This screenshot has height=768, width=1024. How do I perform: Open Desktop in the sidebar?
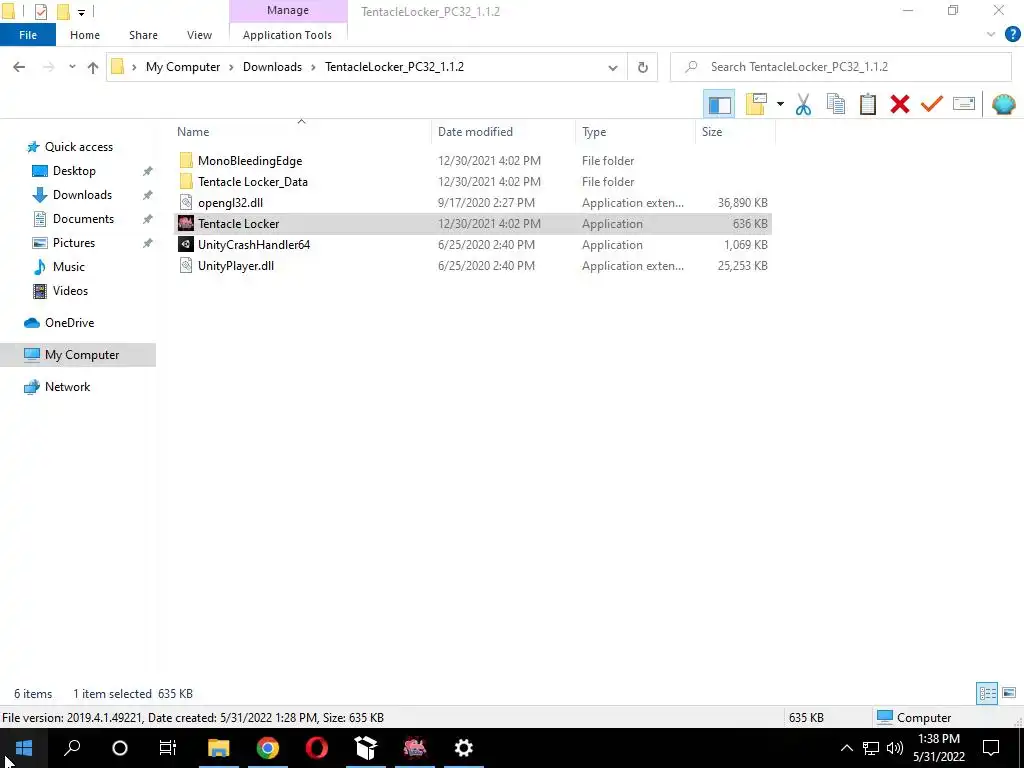pos(74,171)
